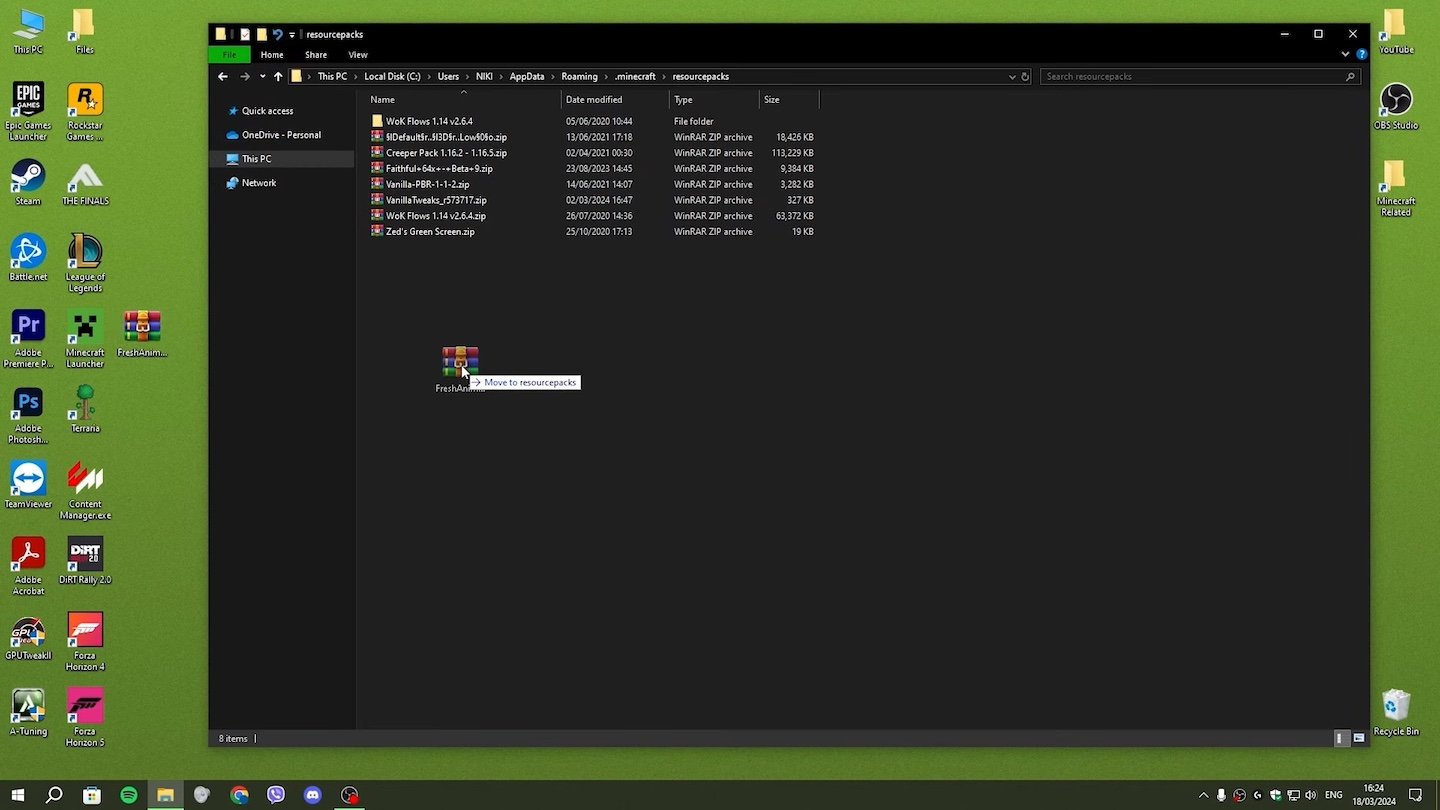Open the Windows Start menu
This screenshot has width=1440, height=810.
pos(18,795)
